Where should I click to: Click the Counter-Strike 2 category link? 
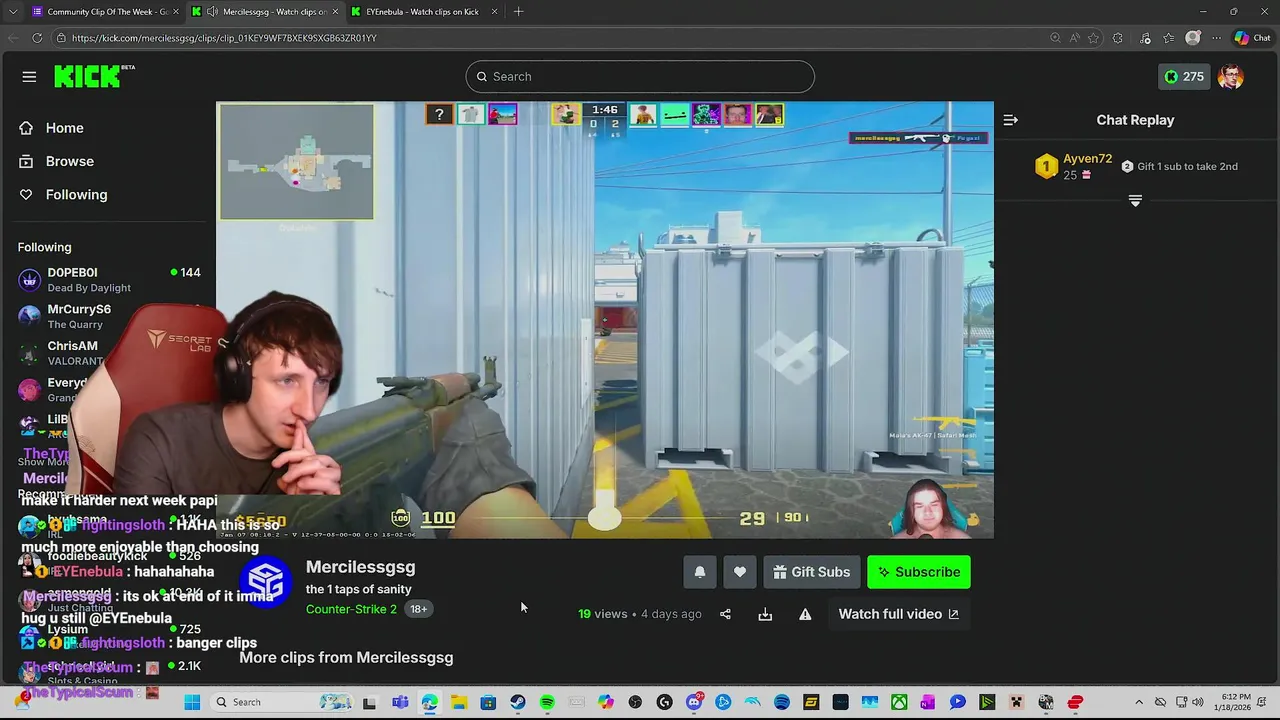(x=351, y=609)
